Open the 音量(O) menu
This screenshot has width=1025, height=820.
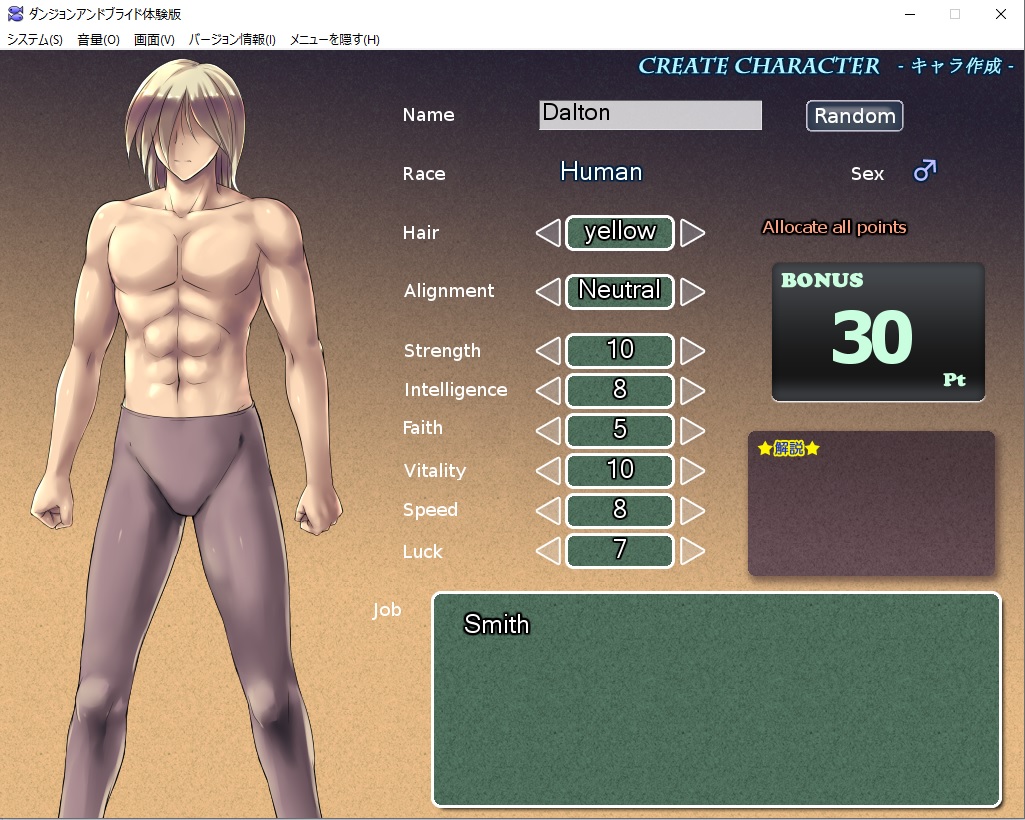(98, 39)
